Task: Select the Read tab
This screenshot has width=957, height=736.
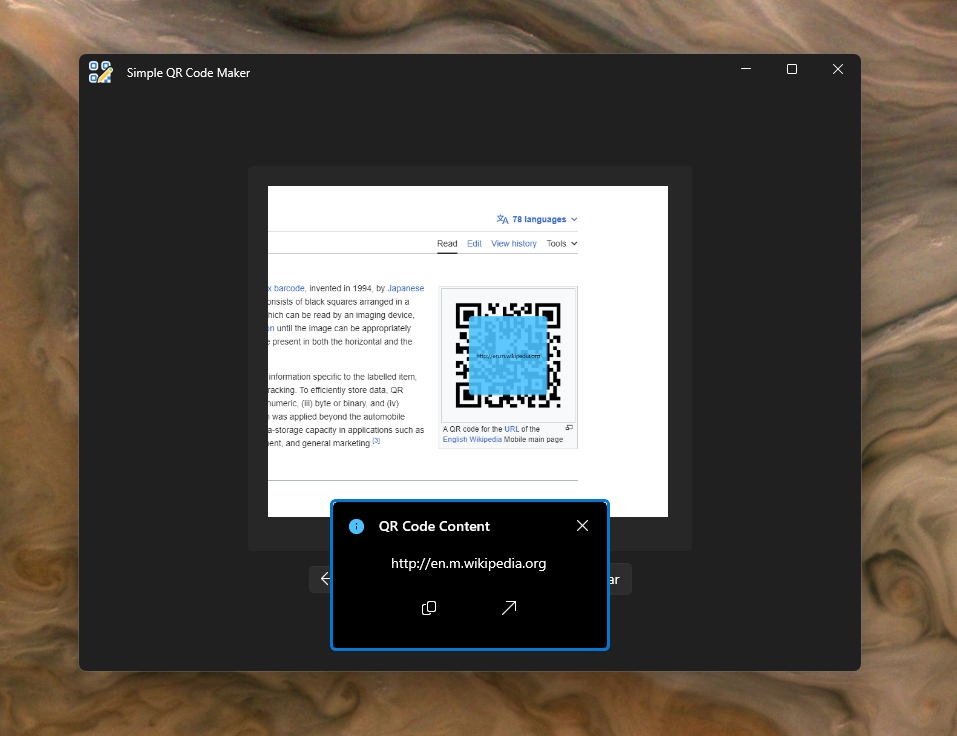Action: pos(447,243)
